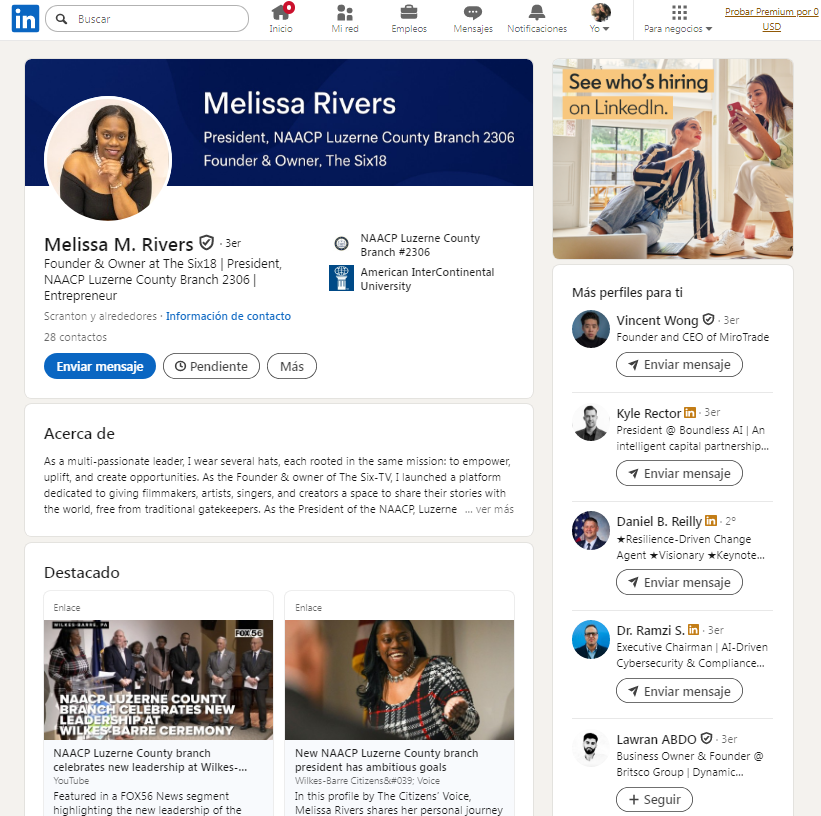Send message to Daniel B. Reilly
The width and height of the screenshot is (821, 816).
pyautogui.click(x=679, y=582)
